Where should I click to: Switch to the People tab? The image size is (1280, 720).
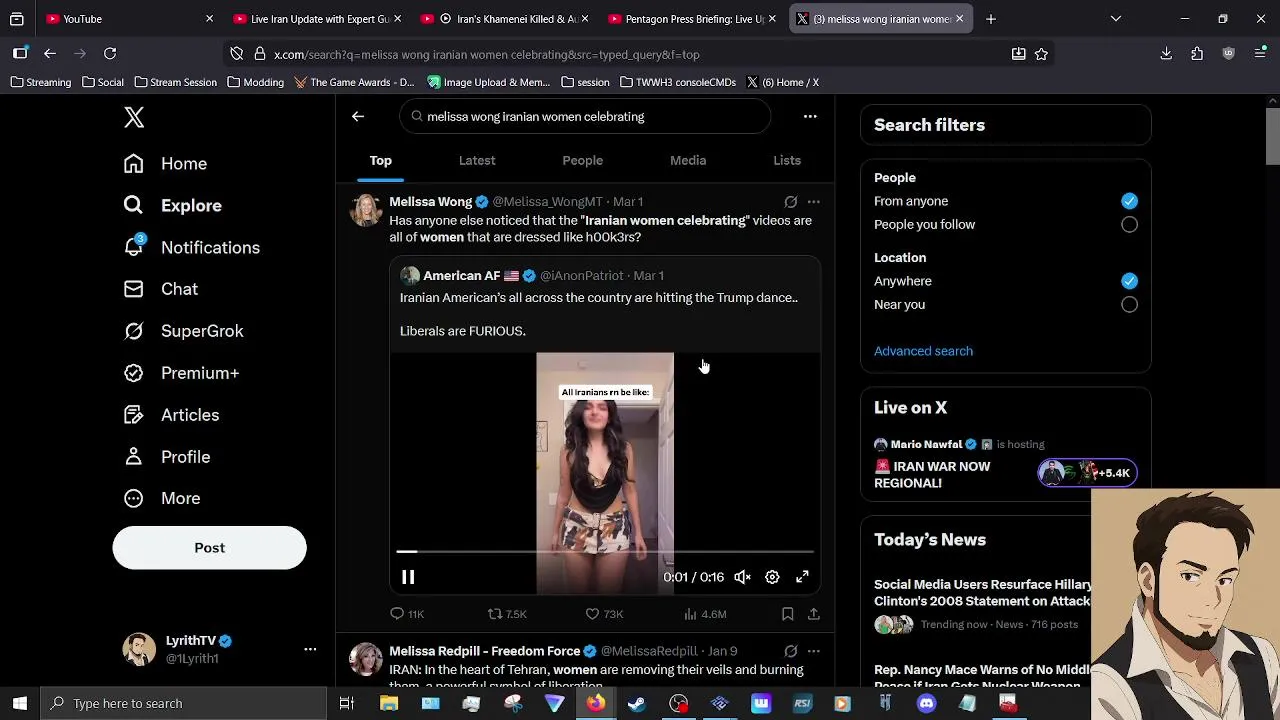tap(582, 160)
